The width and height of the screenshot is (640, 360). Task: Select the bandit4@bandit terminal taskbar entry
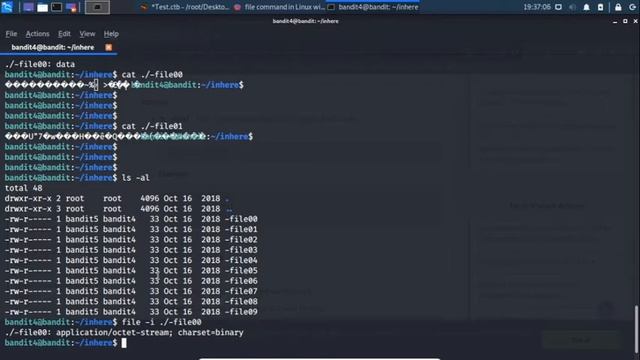tap(373, 7)
